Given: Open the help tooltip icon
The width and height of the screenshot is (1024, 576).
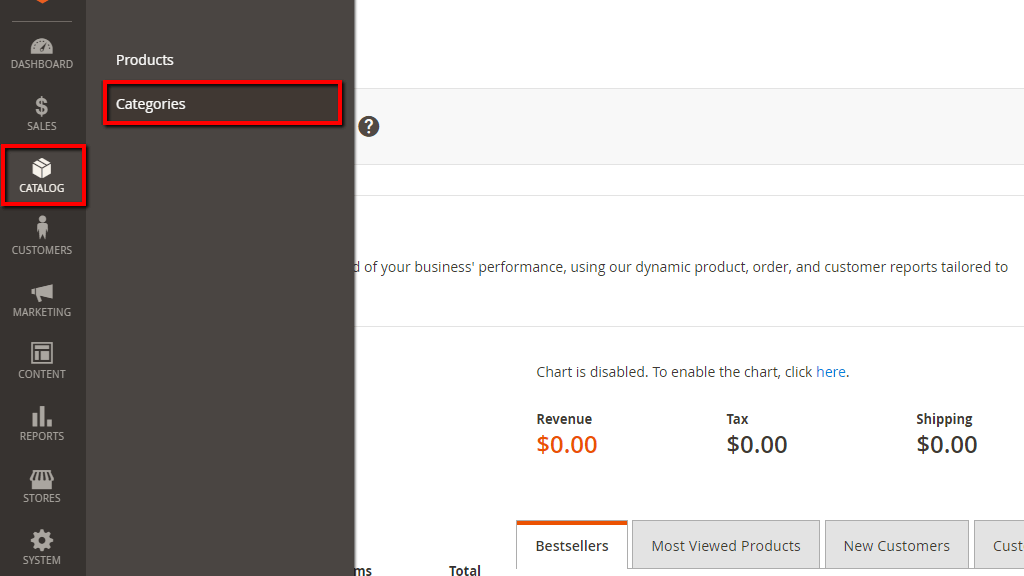Looking at the screenshot, I should pos(368,126).
